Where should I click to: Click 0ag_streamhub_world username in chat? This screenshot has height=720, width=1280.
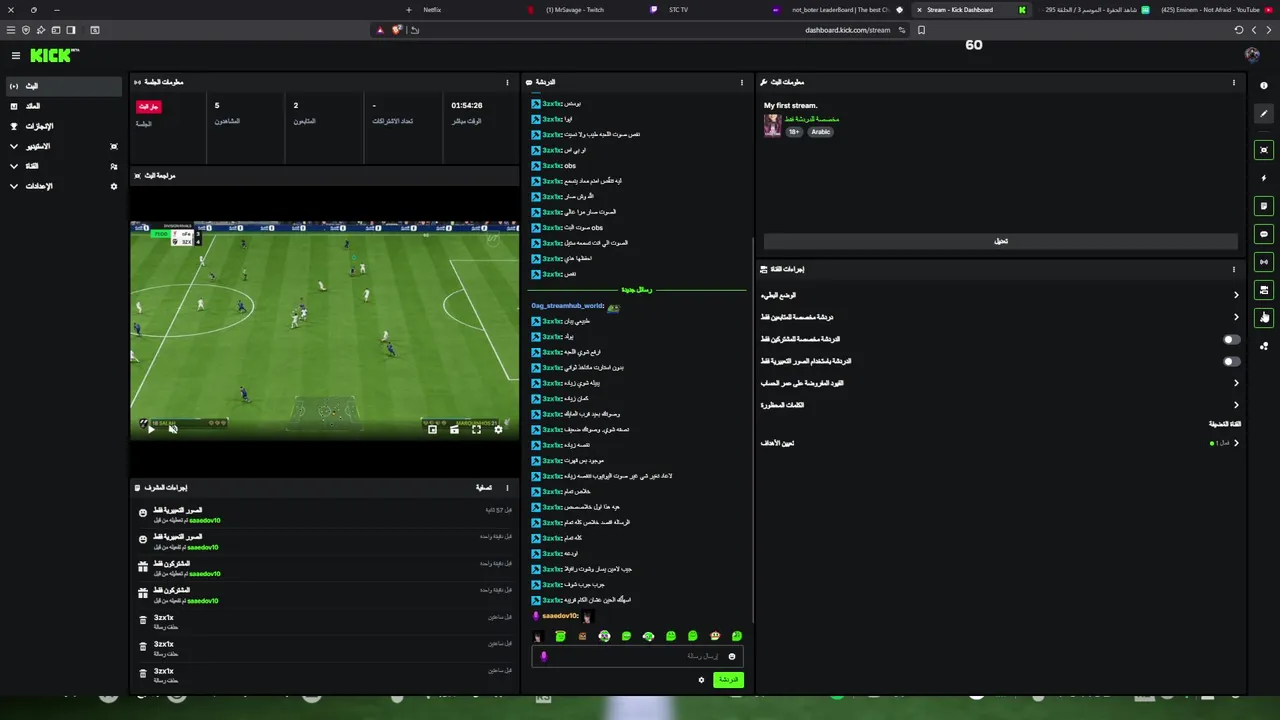tap(567, 306)
